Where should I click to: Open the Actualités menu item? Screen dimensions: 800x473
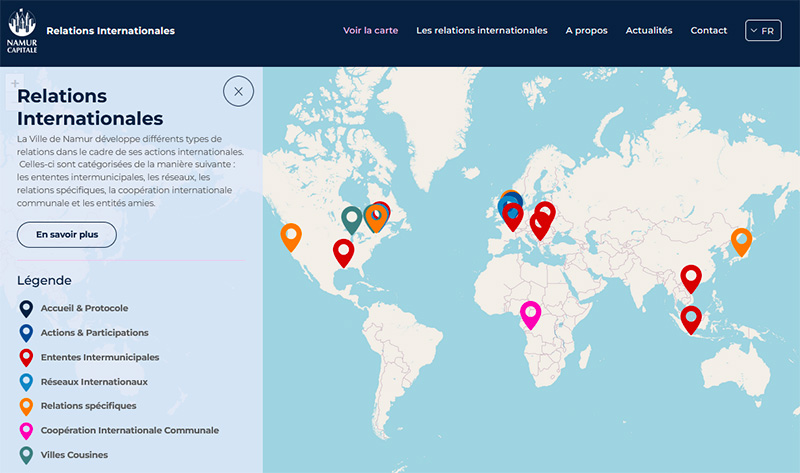tap(649, 31)
